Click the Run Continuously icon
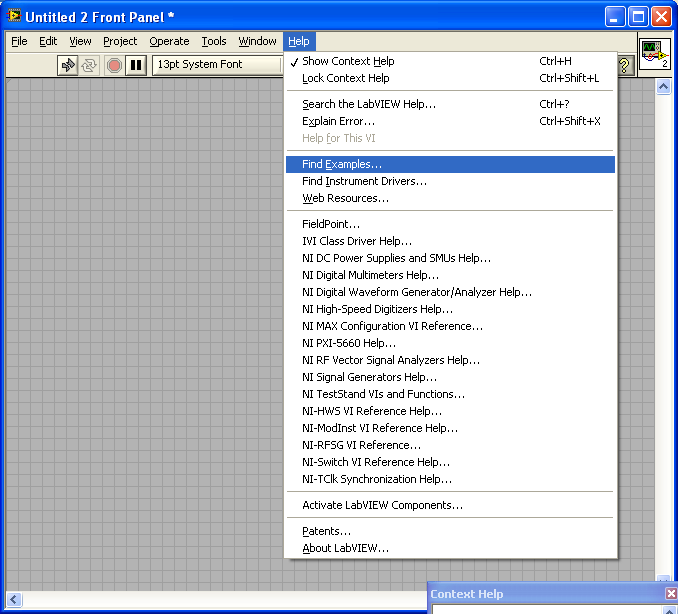Image resolution: width=678 pixels, height=614 pixels. click(x=89, y=65)
